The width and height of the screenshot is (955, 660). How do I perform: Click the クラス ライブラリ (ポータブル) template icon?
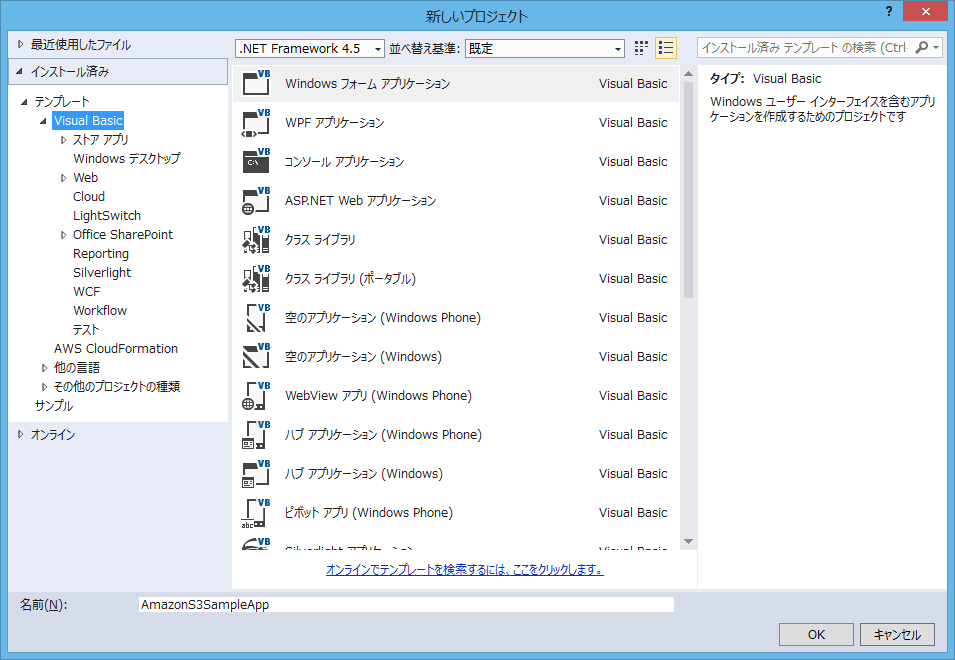coord(256,278)
